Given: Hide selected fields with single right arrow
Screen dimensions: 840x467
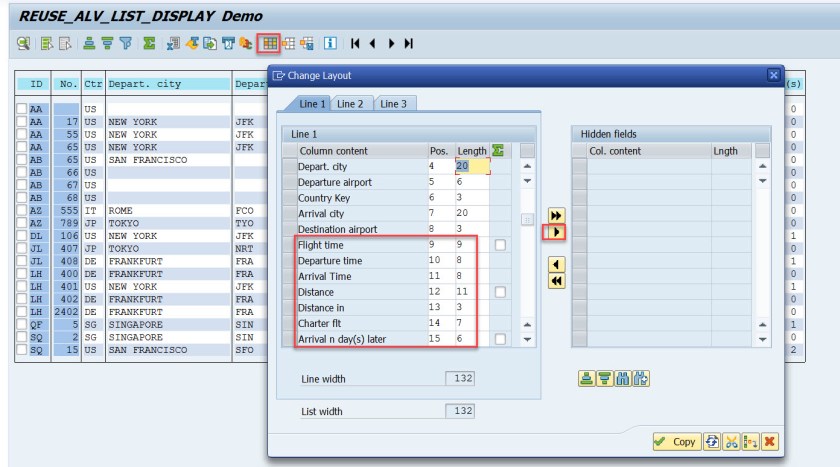Looking at the screenshot, I should (x=556, y=232).
